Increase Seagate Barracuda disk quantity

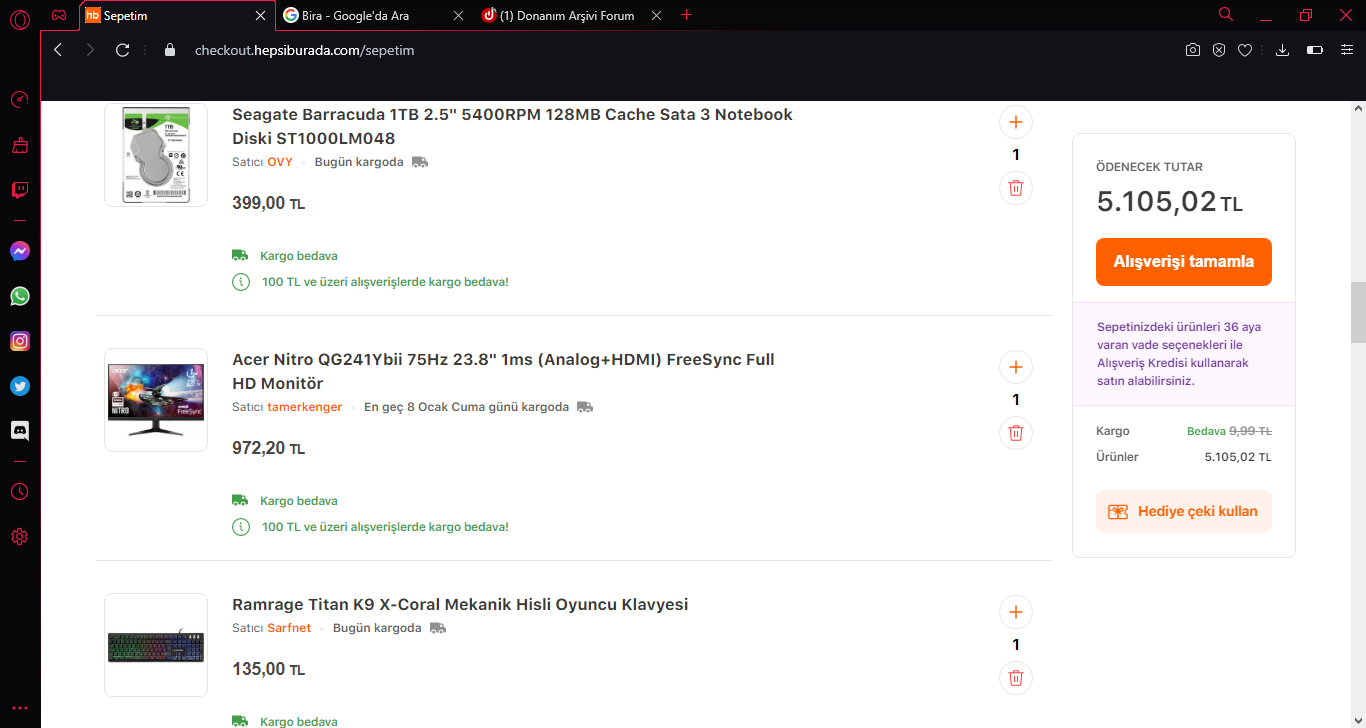coord(1016,122)
